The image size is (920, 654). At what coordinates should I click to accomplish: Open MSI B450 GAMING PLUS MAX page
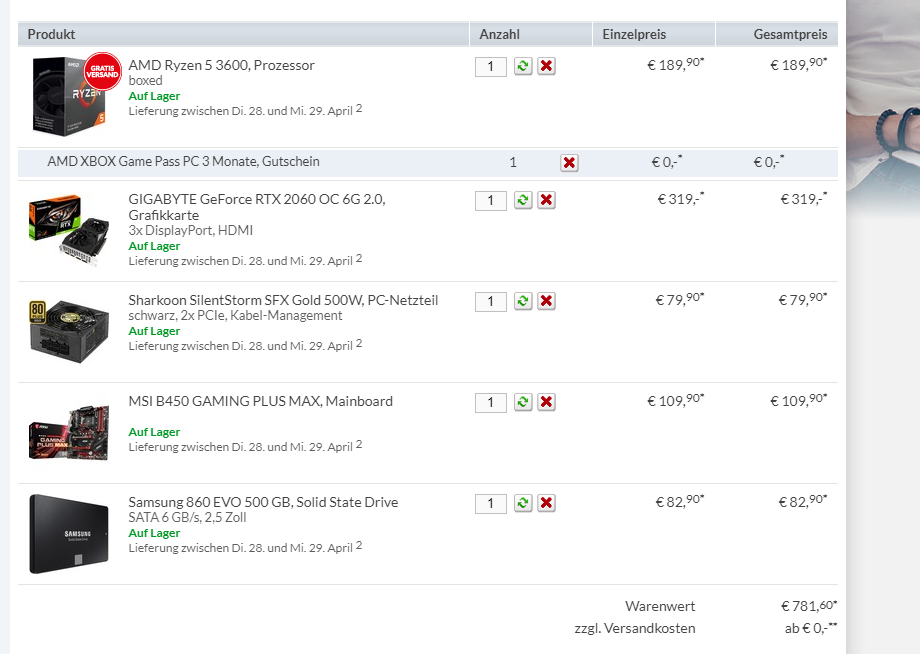(261, 401)
